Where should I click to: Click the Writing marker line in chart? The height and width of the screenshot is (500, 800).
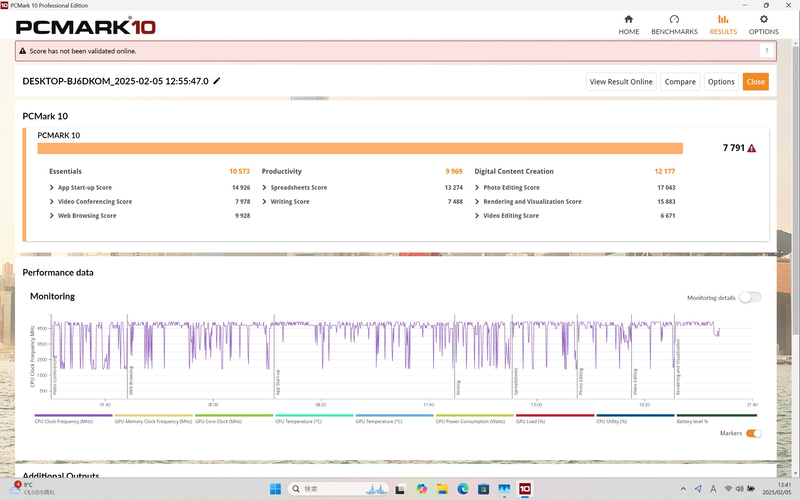(x=455, y=356)
